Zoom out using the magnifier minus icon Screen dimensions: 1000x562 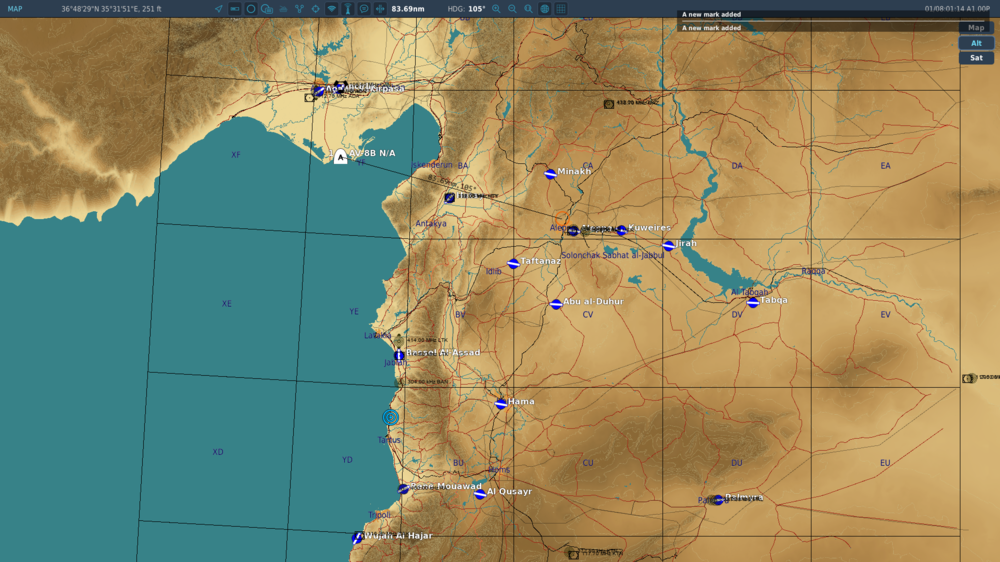pyautogui.click(x=512, y=9)
